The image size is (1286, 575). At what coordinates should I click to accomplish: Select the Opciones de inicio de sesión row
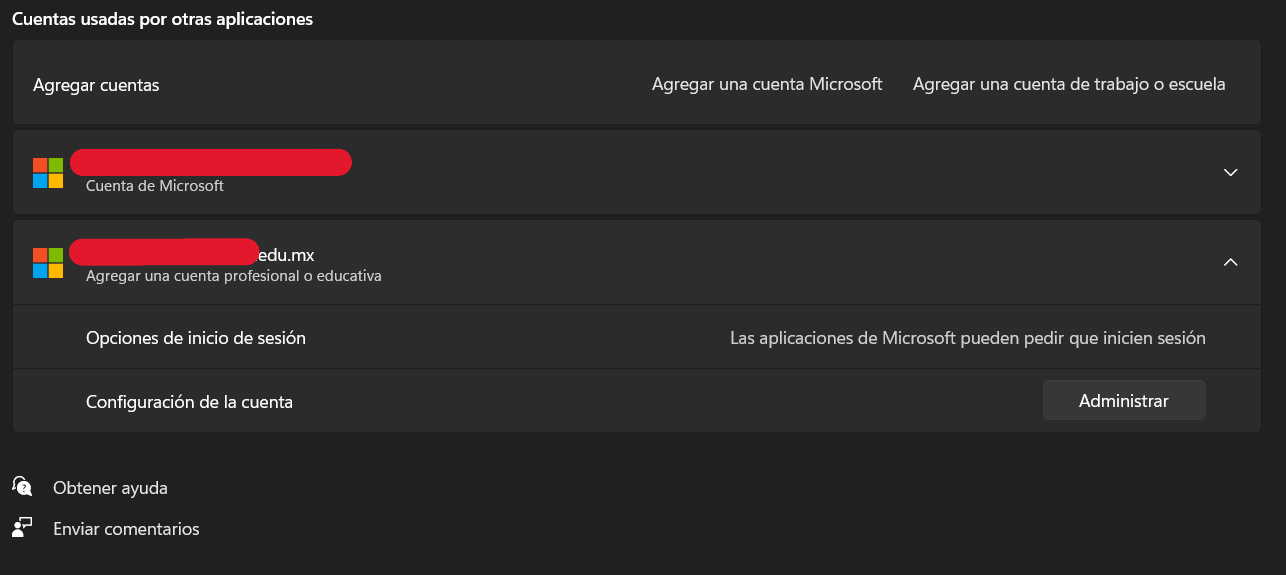[636, 337]
